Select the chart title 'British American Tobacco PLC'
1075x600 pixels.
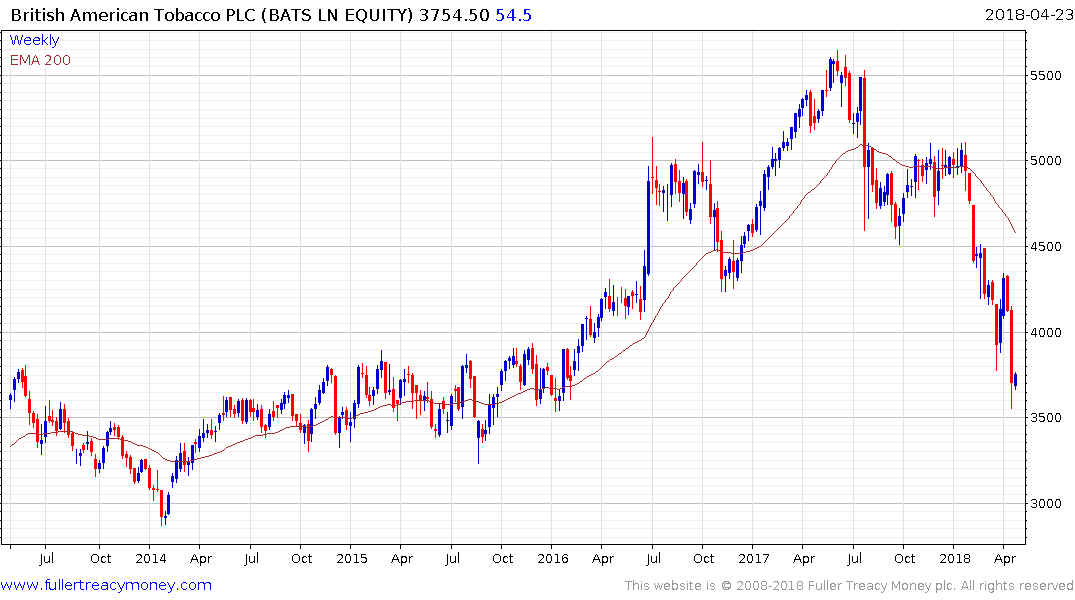pyautogui.click(x=134, y=15)
